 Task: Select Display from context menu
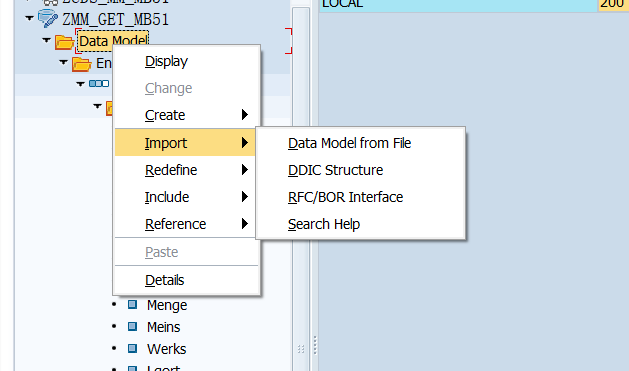187,61
